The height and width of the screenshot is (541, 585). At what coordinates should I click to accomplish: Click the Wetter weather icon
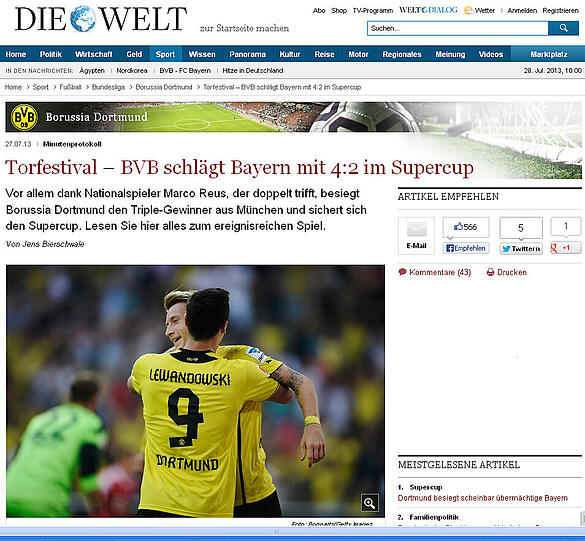tap(469, 10)
